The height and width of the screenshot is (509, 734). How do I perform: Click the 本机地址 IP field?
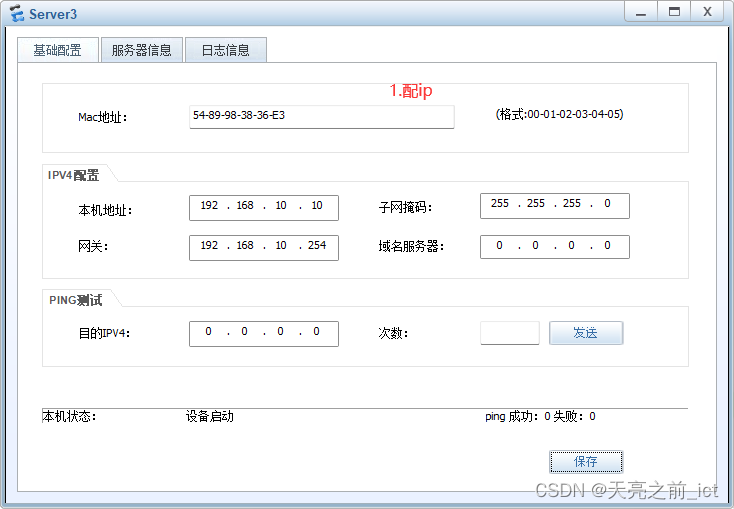coord(264,207)
